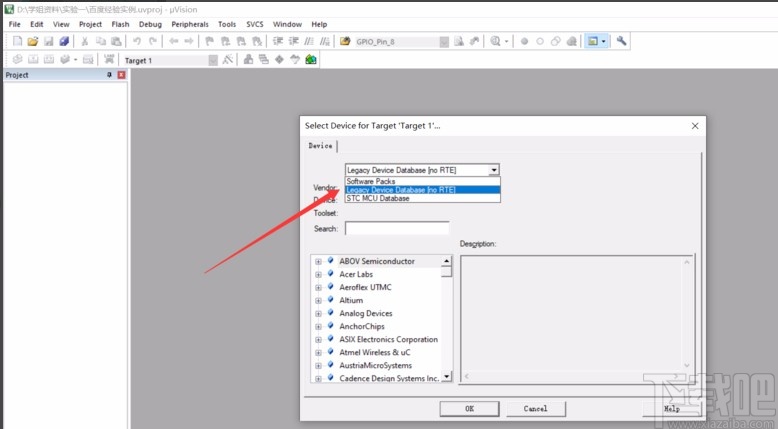Expand Analog Devices vendor node
The height and width of the screenshot is (429, 778).
[x=318, y=313]
